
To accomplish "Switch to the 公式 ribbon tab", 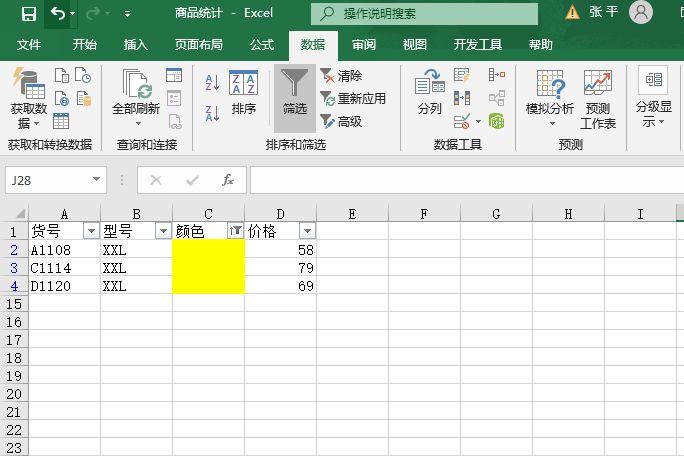I will (262, 45).
